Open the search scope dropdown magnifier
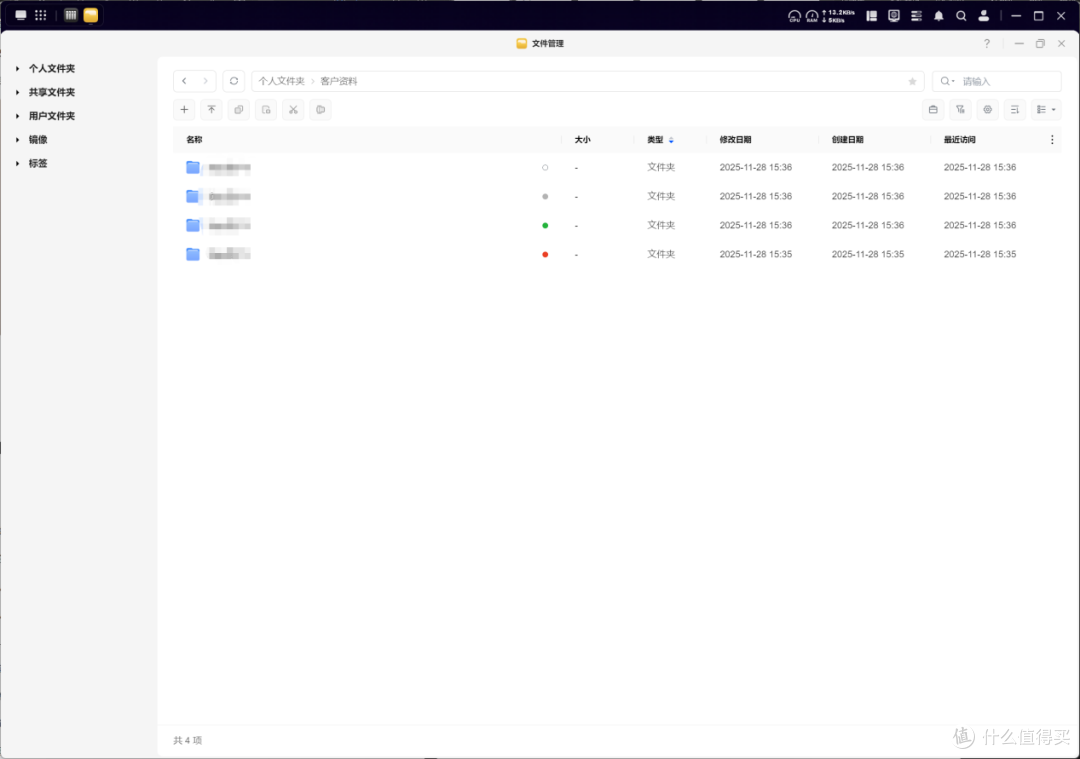The image size is (1080, 759). coord(948,81)
